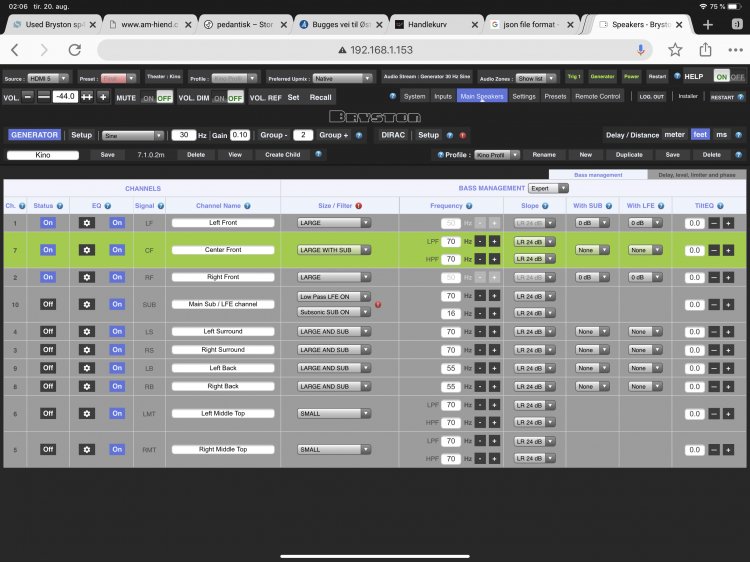The width and height of the screenshot is (750, 562).
Task: Open the System tab
Action: pyautogui.click(x=414, y=96)
